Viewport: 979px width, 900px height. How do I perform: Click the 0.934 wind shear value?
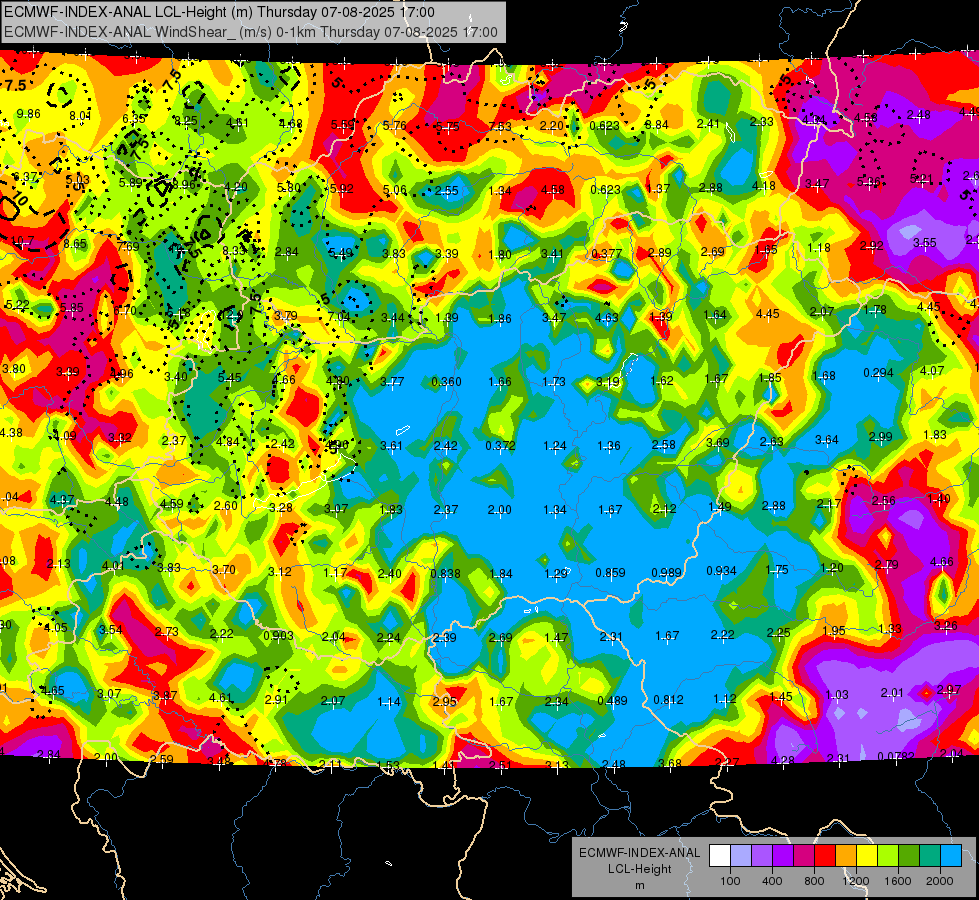pyautogui.click(x=722, y=571)
